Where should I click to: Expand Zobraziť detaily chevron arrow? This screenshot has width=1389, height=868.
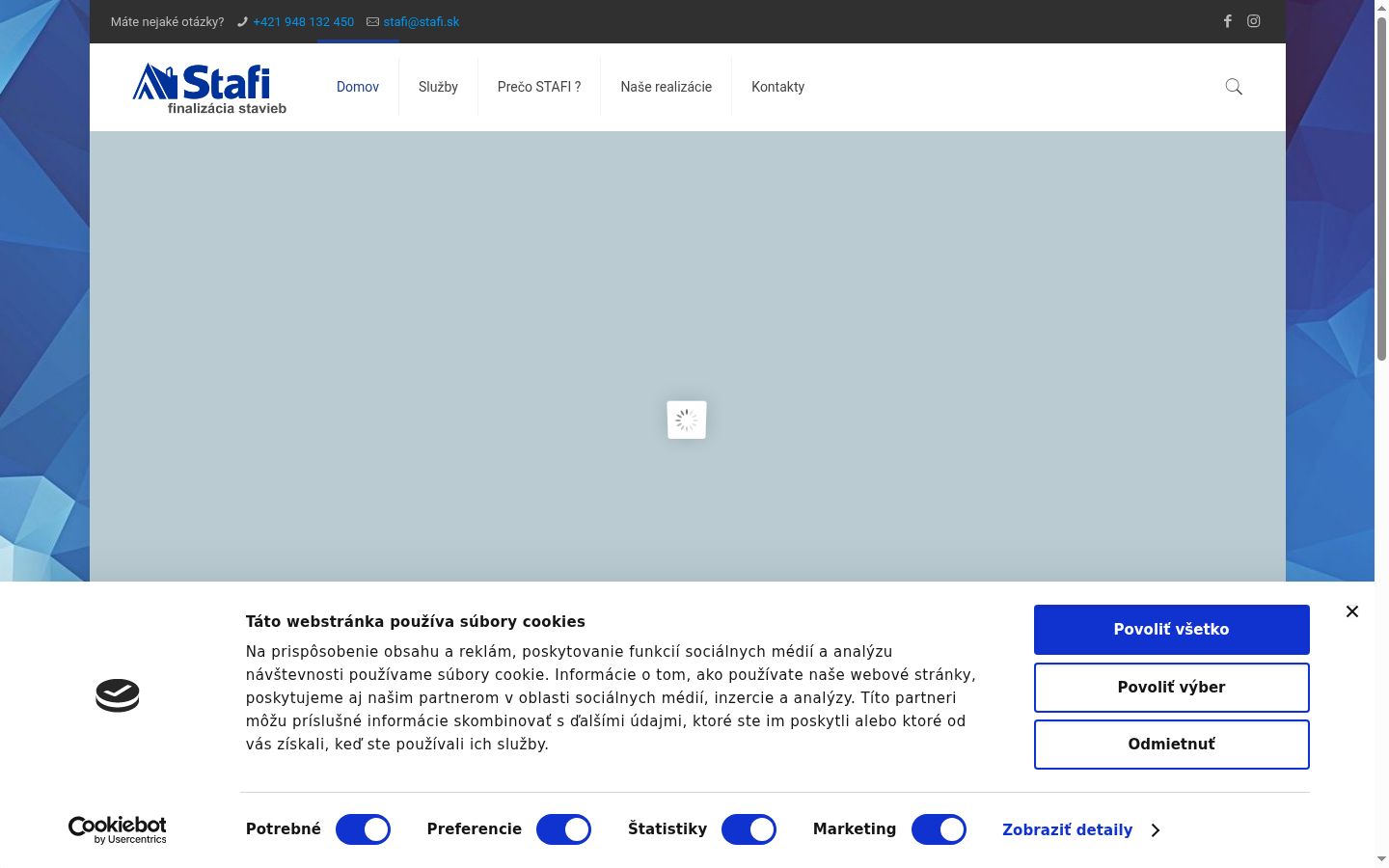coord(1156,830)
